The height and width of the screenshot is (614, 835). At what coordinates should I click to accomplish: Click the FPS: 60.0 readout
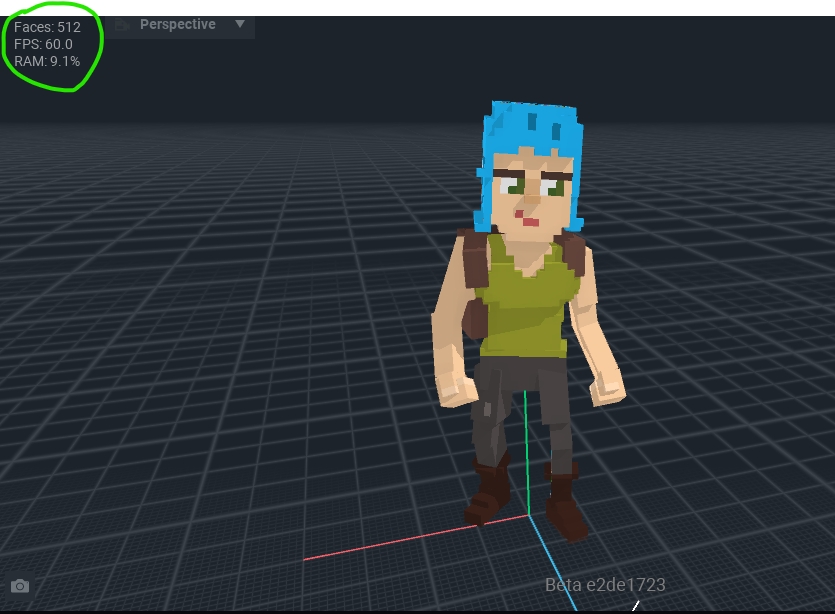pos(43,44)
